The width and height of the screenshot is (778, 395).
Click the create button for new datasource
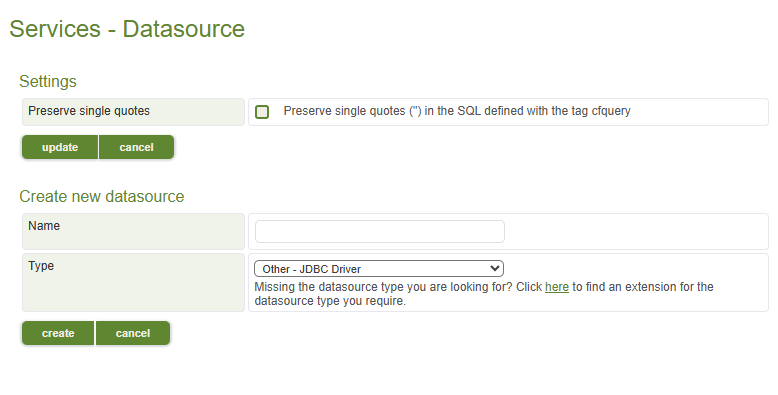coord(58,333)
